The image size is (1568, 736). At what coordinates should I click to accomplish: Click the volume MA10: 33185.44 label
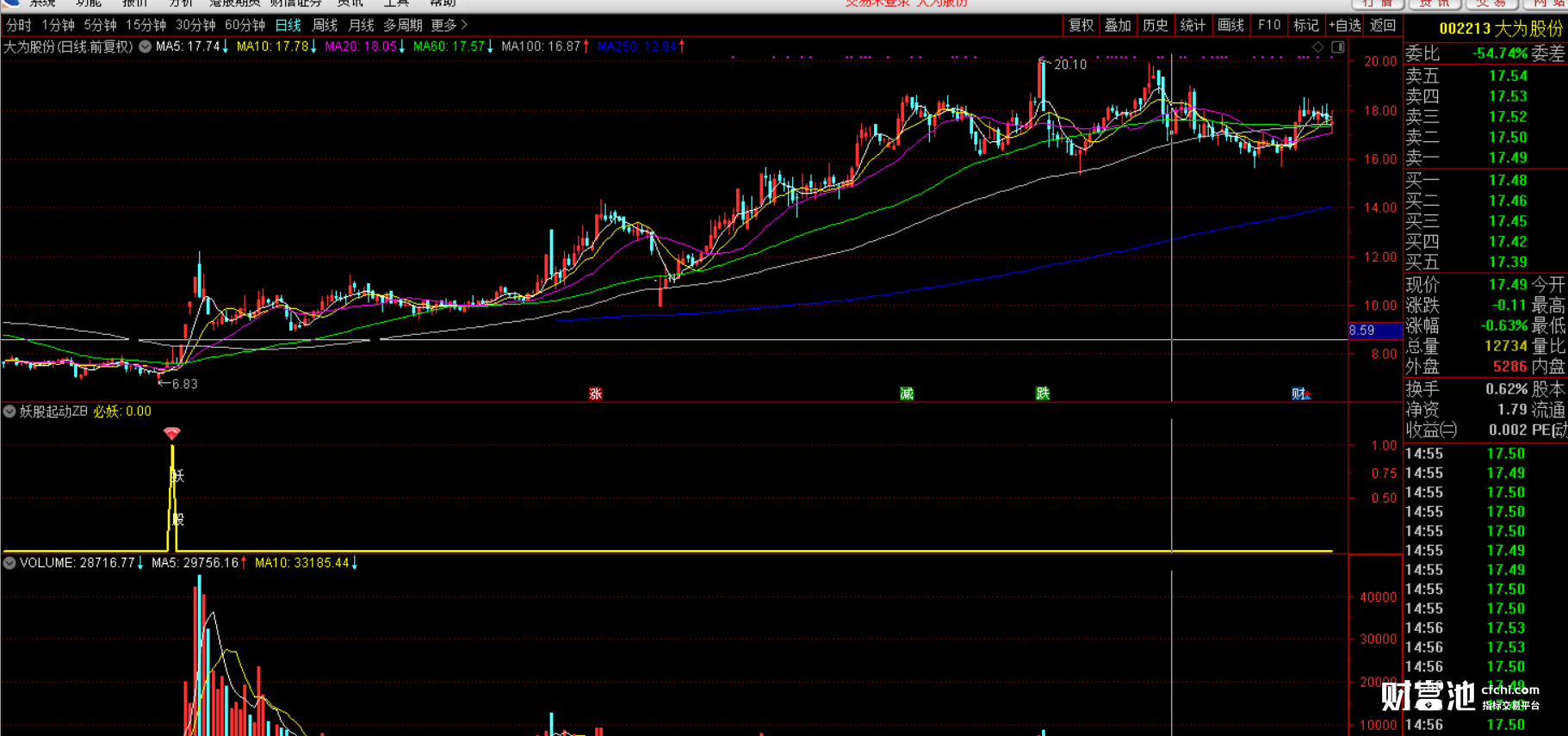coord(307,563)
